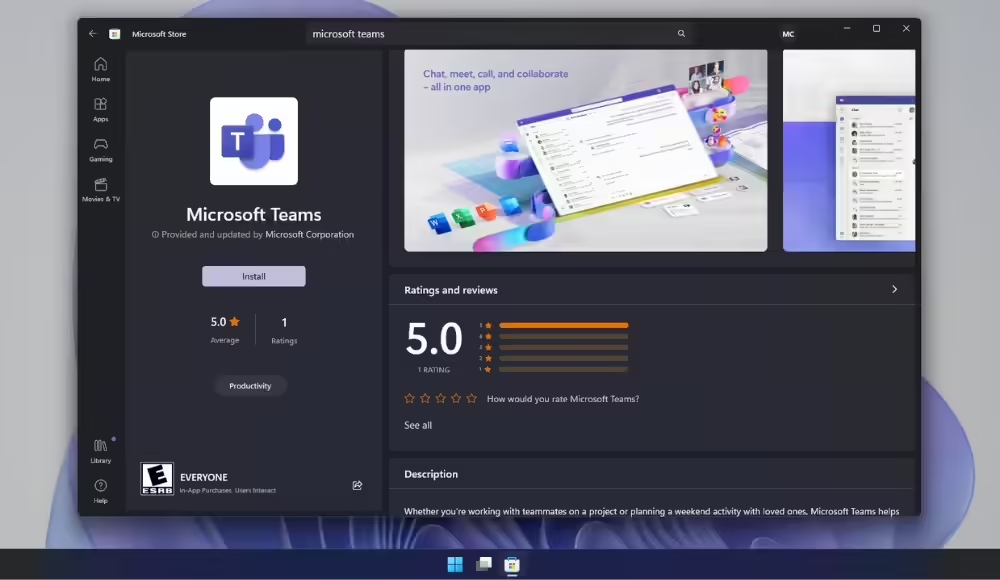Click the Windows Start button
Image resolution: width=1000 pixels, height=580 pixels.
(x=455, y=565)
